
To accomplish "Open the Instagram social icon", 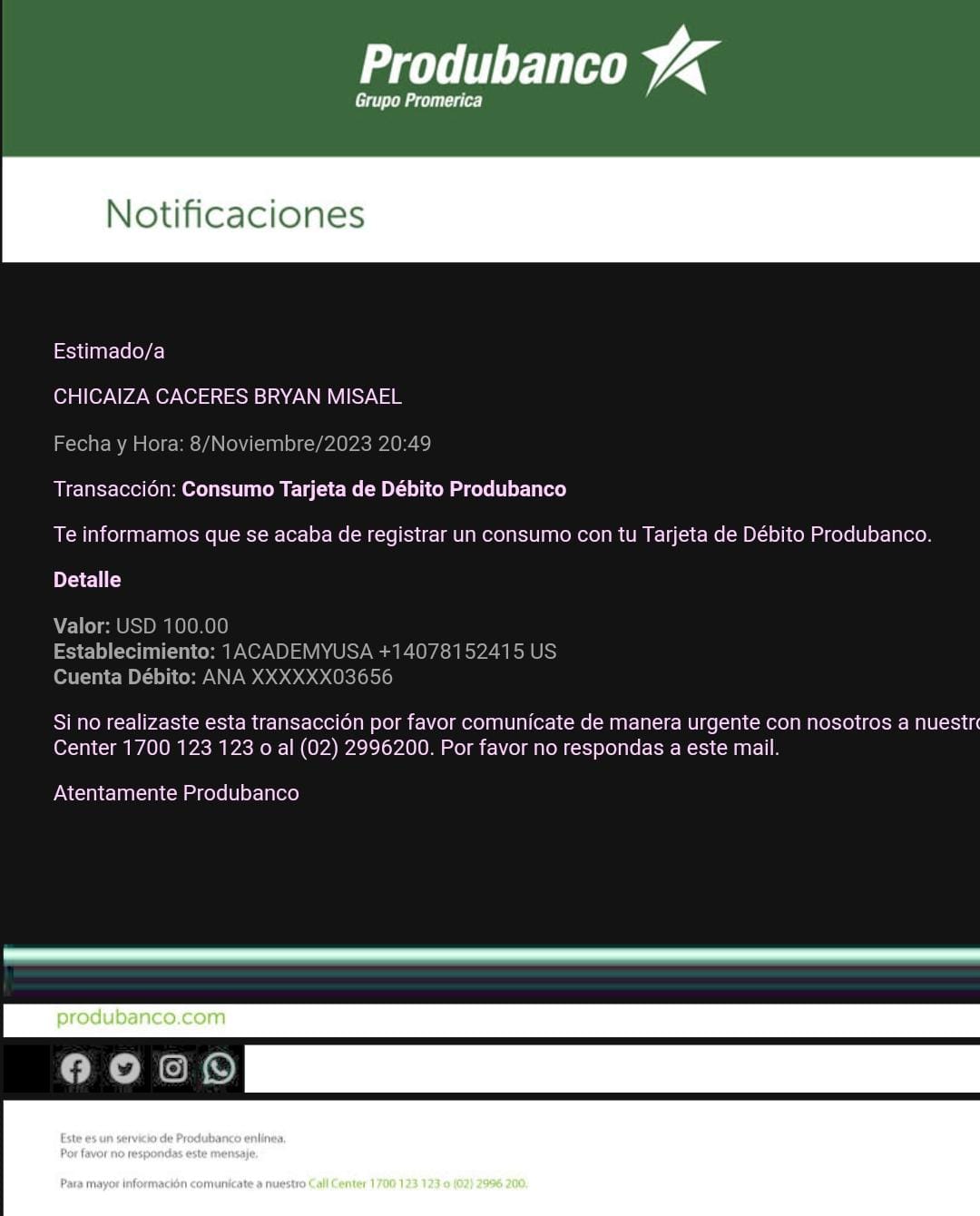I will [172, 1068].
